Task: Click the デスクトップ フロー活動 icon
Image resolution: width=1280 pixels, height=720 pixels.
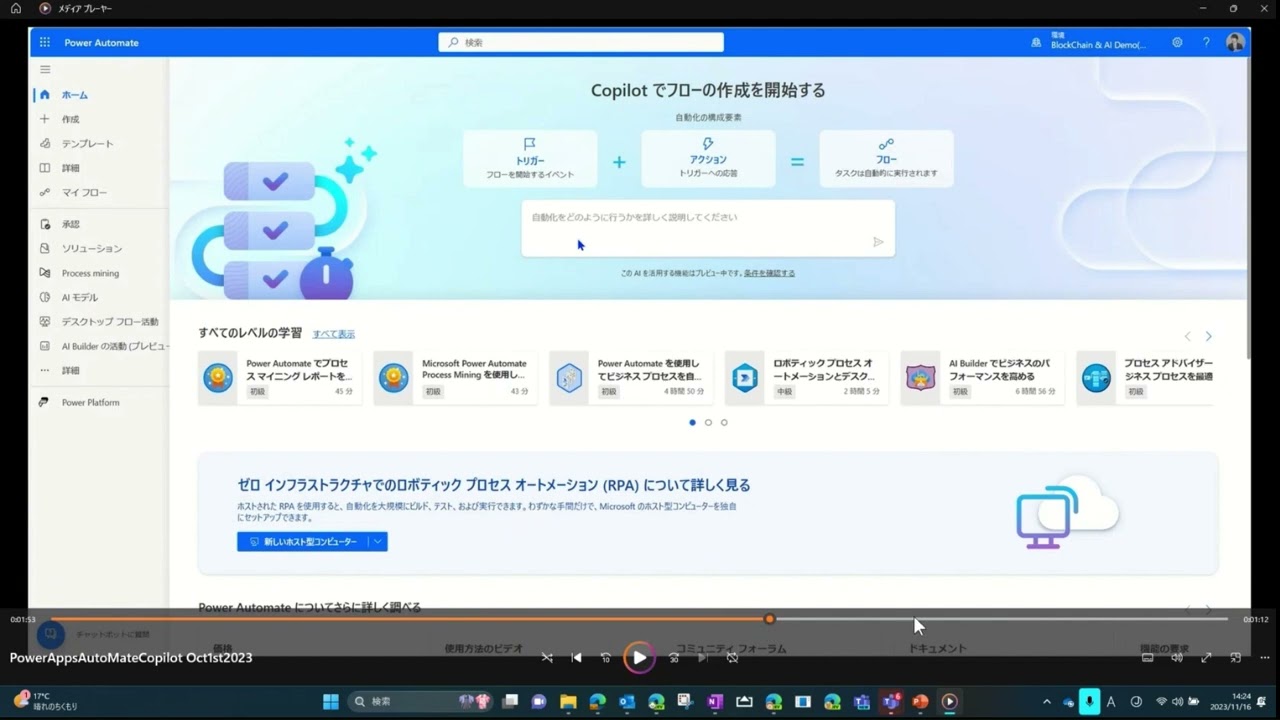Action: click(44, 321)
